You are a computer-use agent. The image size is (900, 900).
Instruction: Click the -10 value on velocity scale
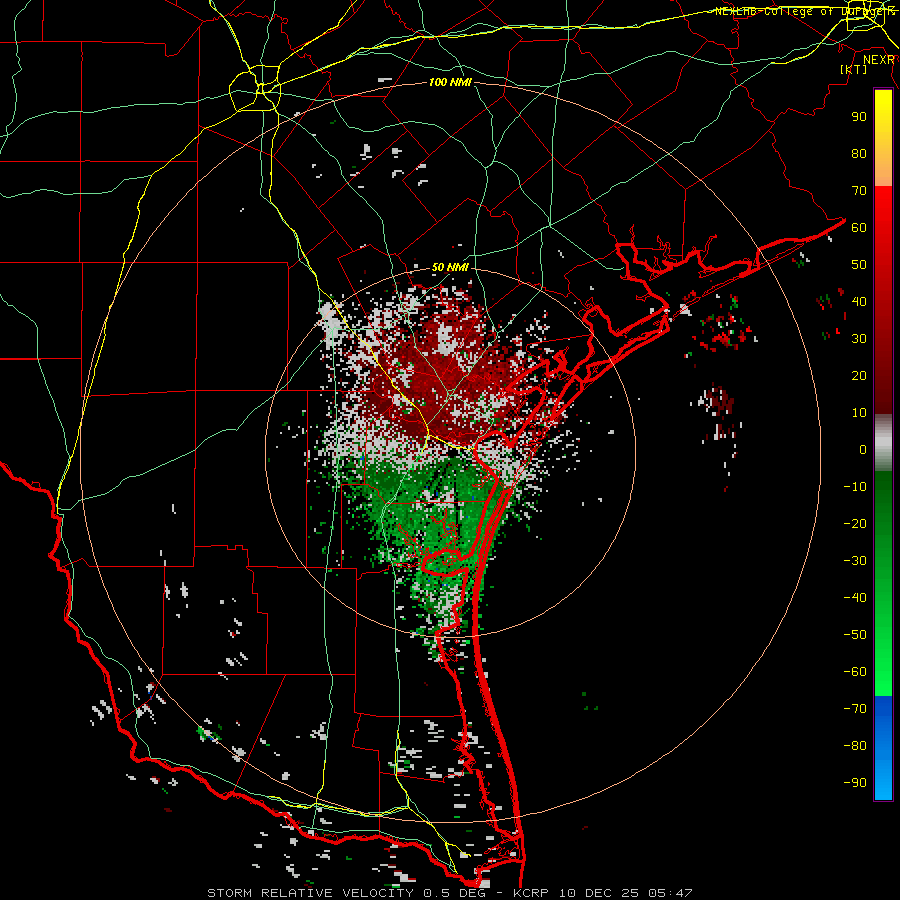pos(855,487)
